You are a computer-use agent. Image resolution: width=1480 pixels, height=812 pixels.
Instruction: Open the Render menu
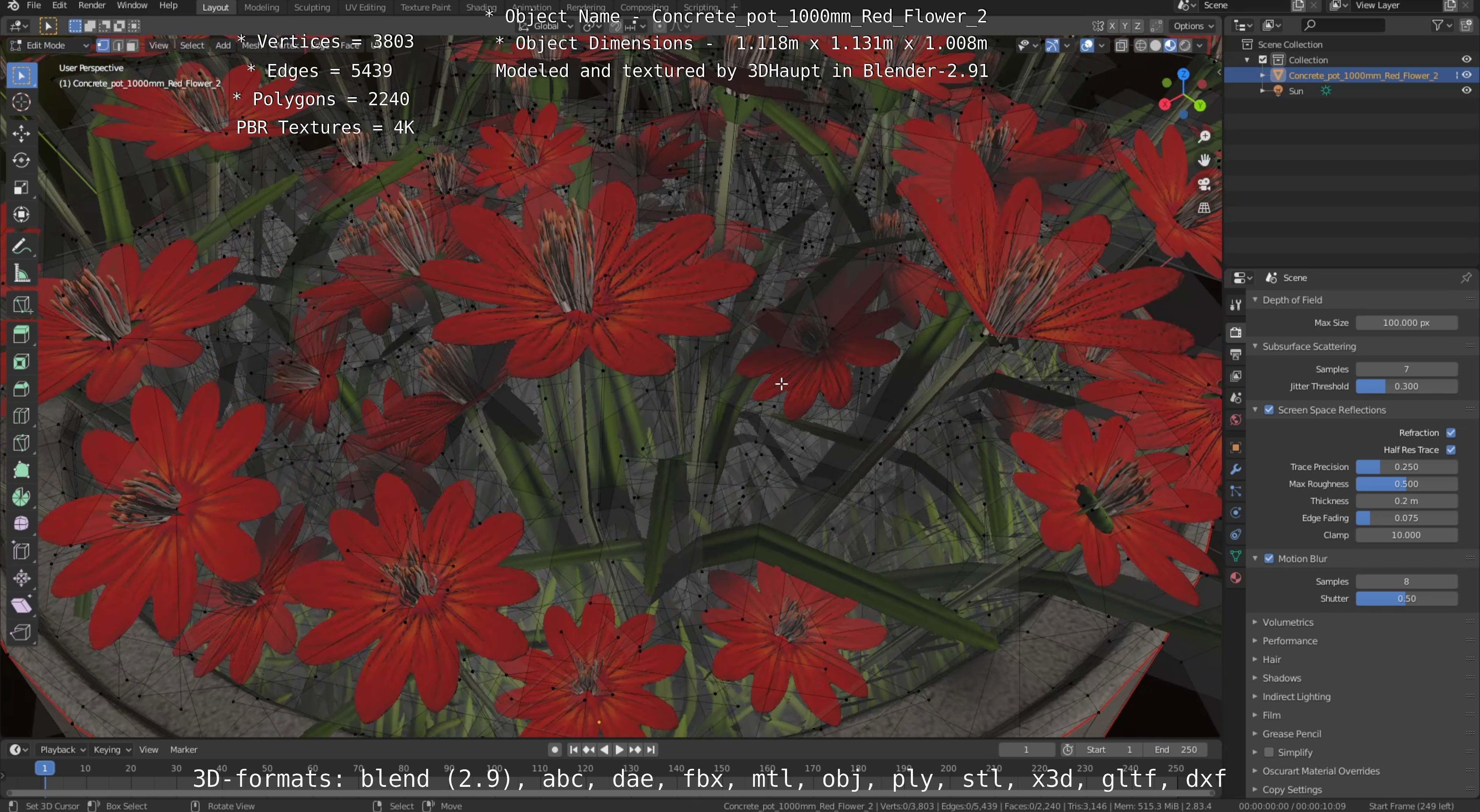92,6
